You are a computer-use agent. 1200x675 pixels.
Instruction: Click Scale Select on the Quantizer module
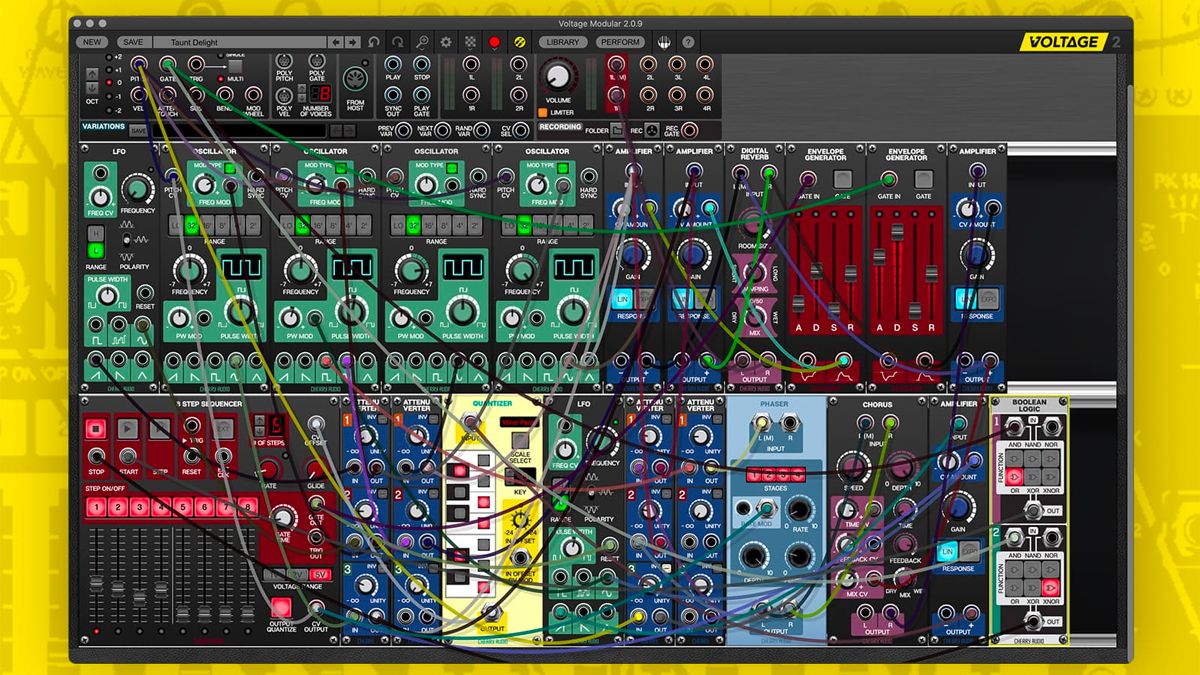pos(518,440)
